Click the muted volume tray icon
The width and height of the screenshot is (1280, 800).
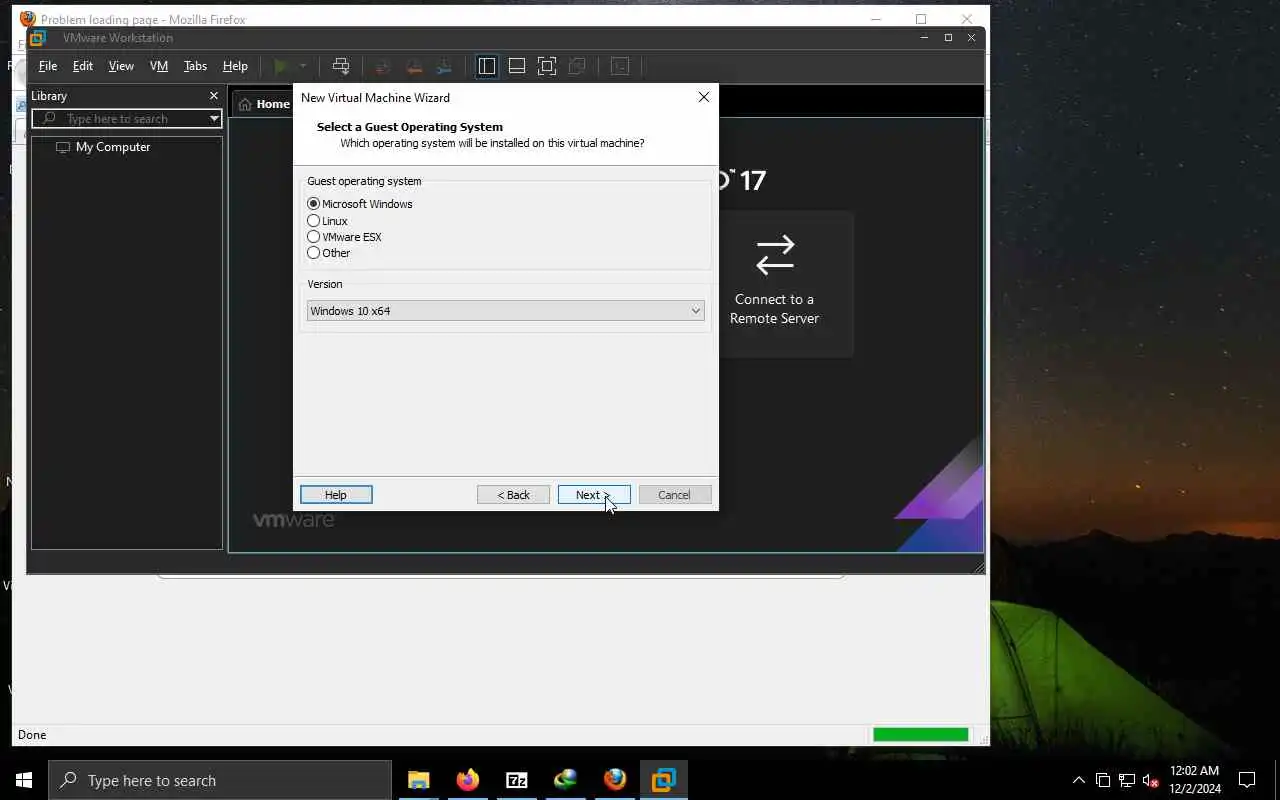1150,780
